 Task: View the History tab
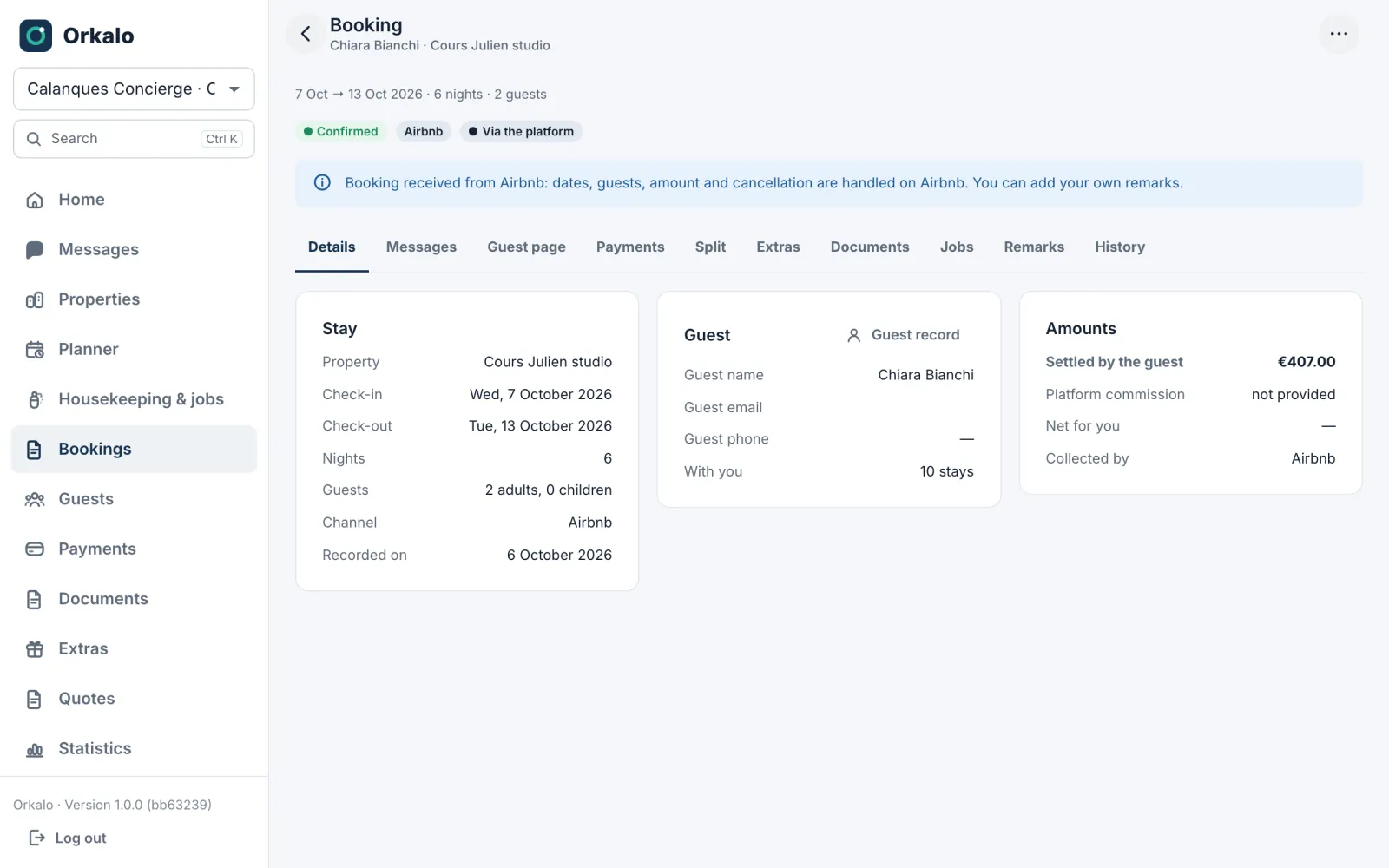tap(1120, 247)
